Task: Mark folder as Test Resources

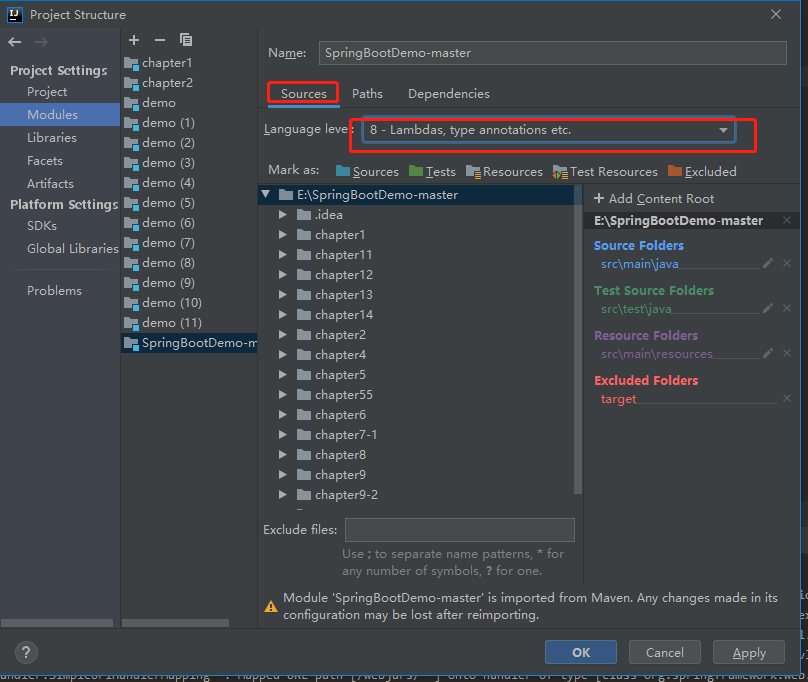Action: click(x=605, y=172)
